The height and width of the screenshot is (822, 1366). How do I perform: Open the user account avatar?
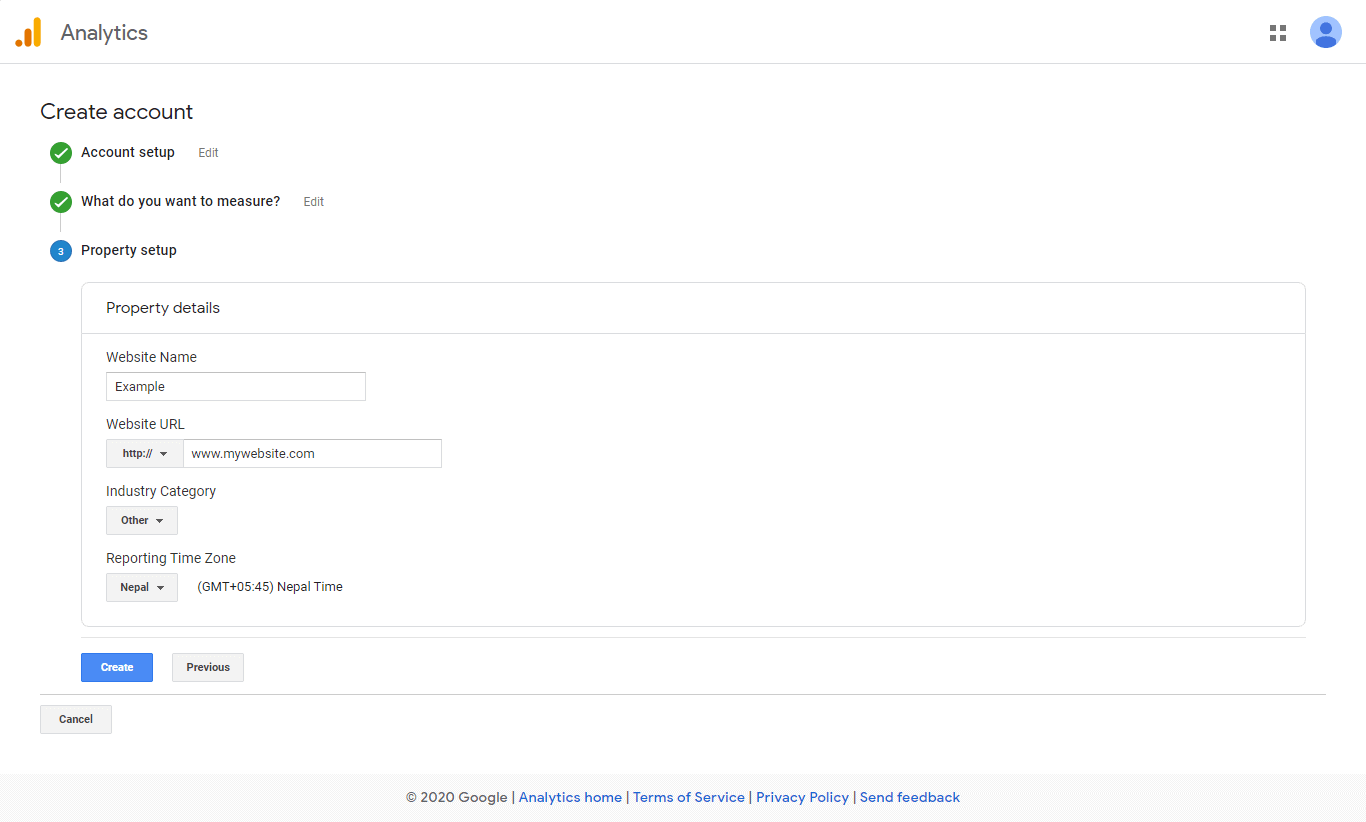[1326, 32]
